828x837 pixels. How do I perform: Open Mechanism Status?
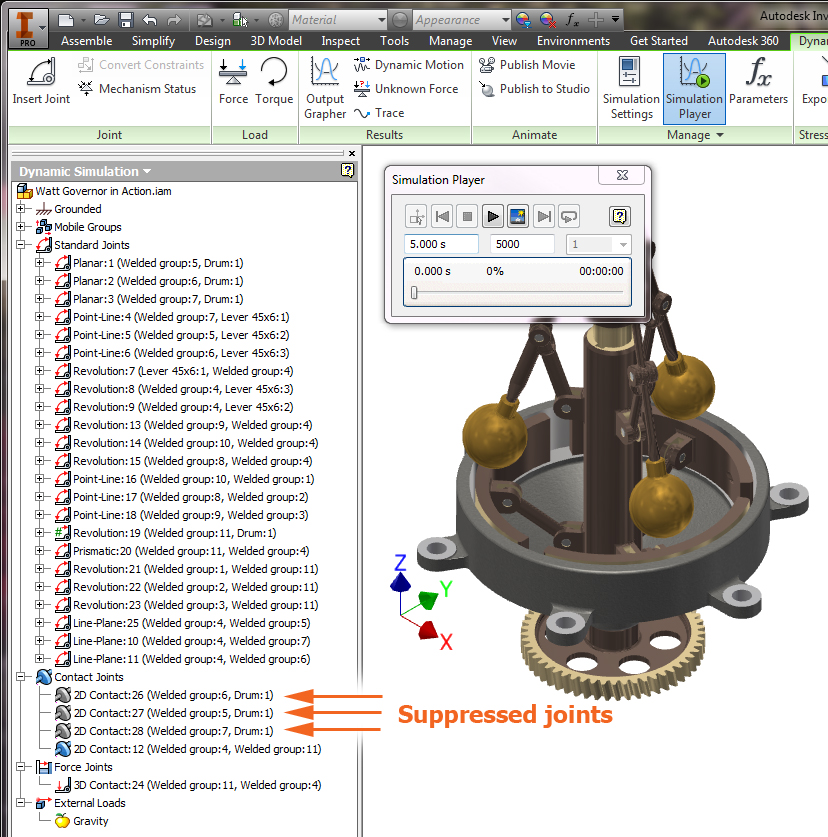[137, 89]
